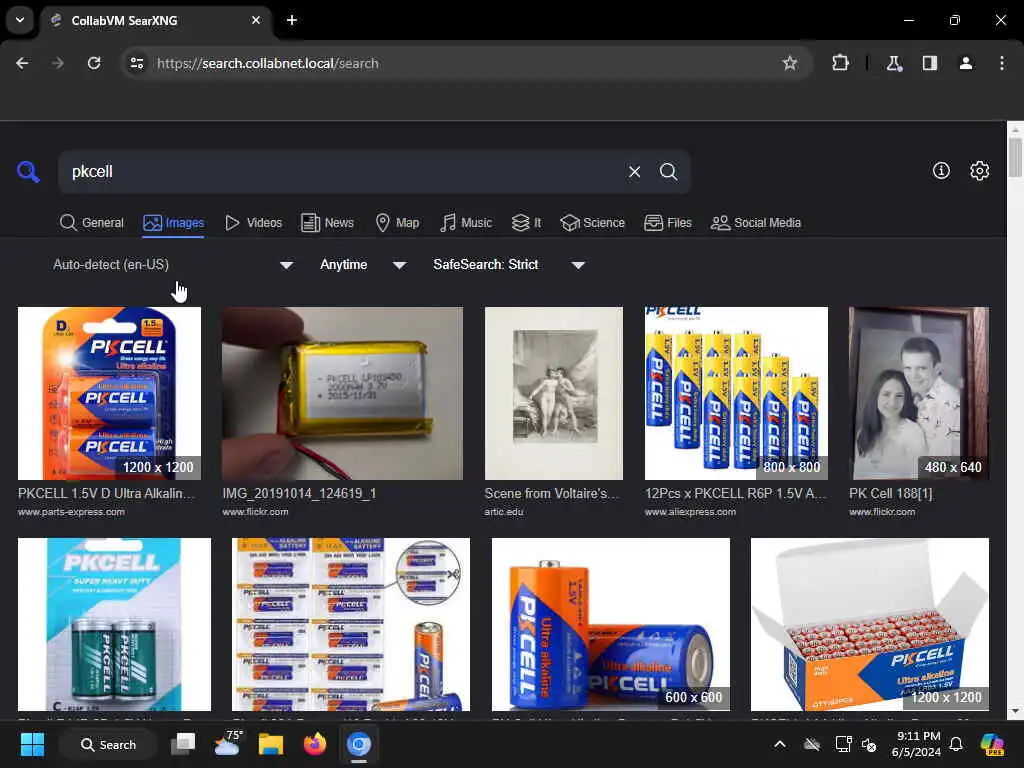The width and height of the screenshot is (1024, 768).
Task: Switch to Map category
Action: tap(397, 223)
